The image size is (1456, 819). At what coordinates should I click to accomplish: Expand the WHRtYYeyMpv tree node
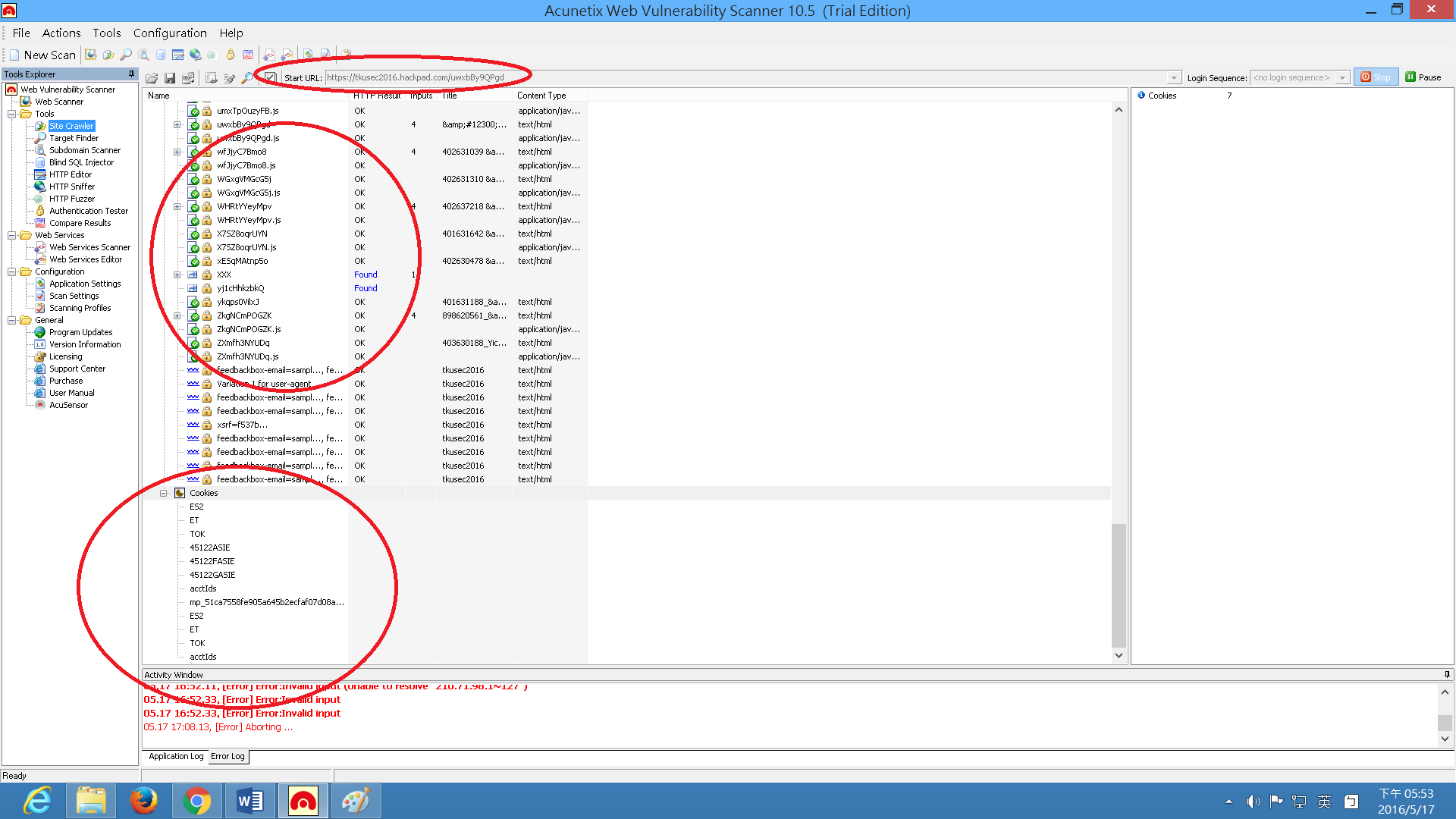click(x=177, y=206)
